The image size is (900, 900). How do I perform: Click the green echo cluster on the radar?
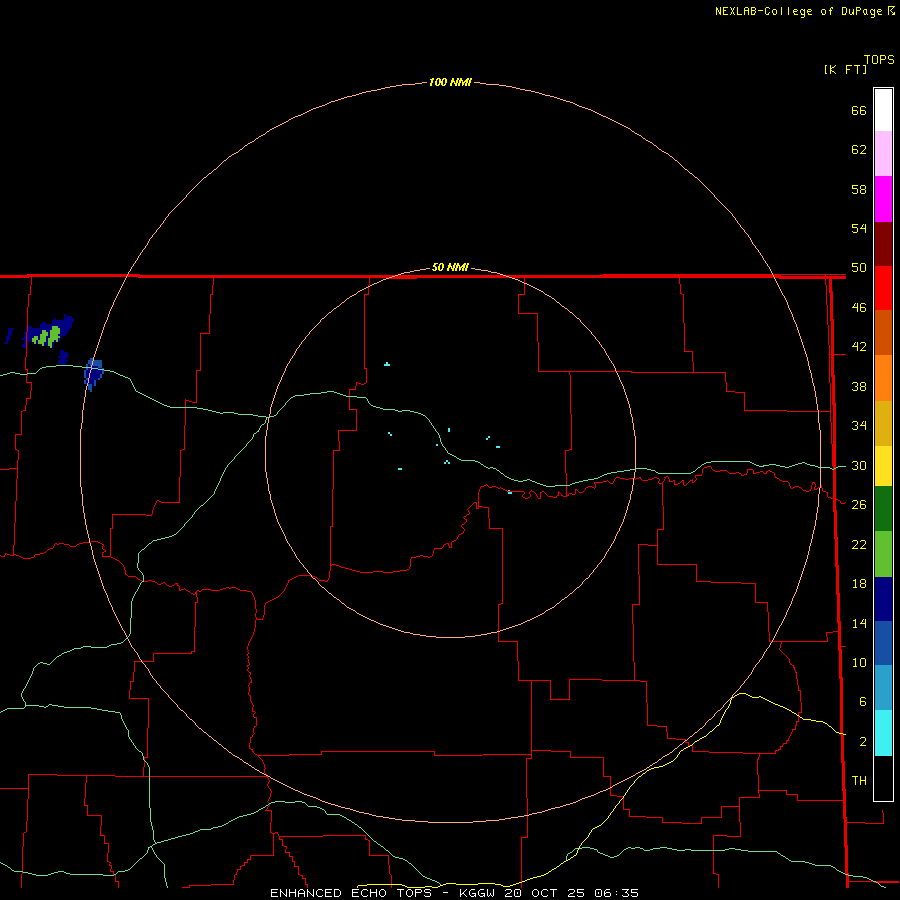click(46, 336)
